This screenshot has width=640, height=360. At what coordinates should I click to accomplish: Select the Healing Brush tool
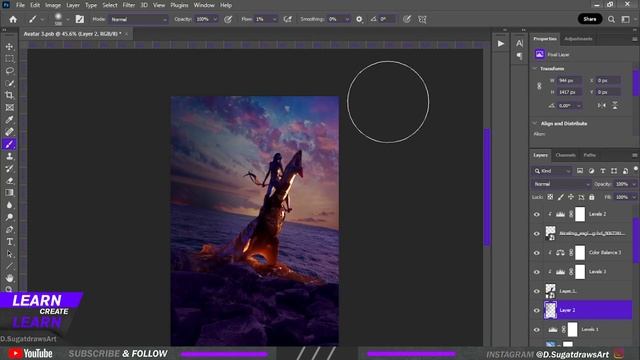tap(9, 132)
